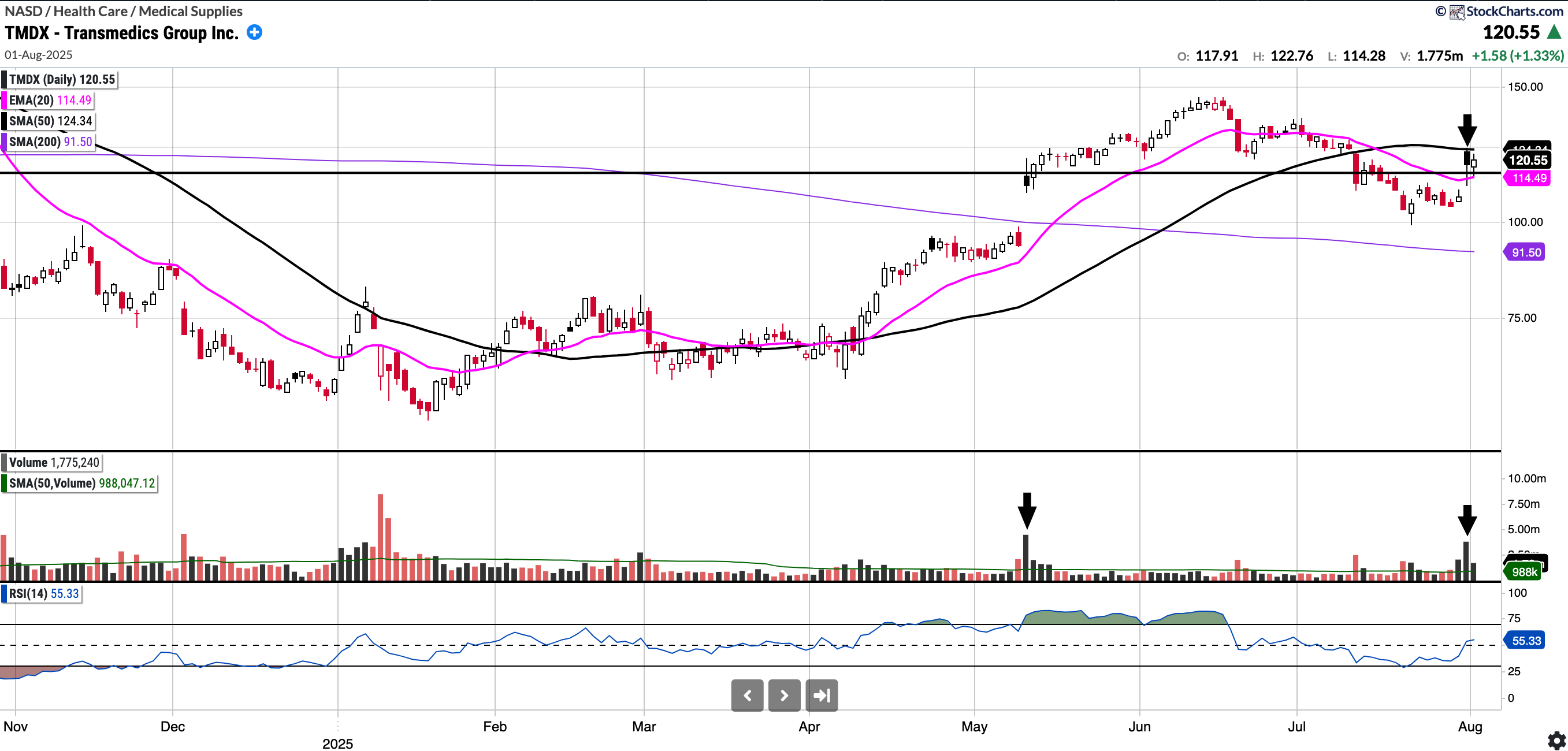This screenshot has height=751, width=1568.
Task: Click the arrow above August volume bar
Action: click(x=1467, y=520)
